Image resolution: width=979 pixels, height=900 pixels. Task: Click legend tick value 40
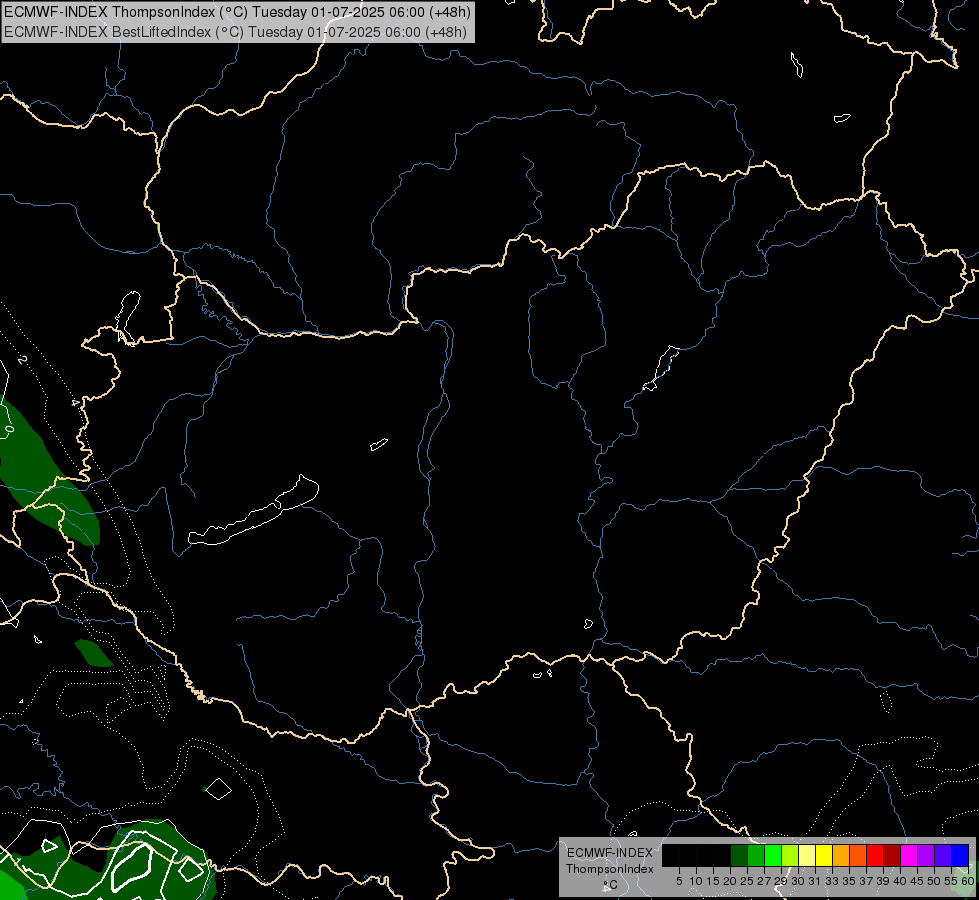click(900, 881)
